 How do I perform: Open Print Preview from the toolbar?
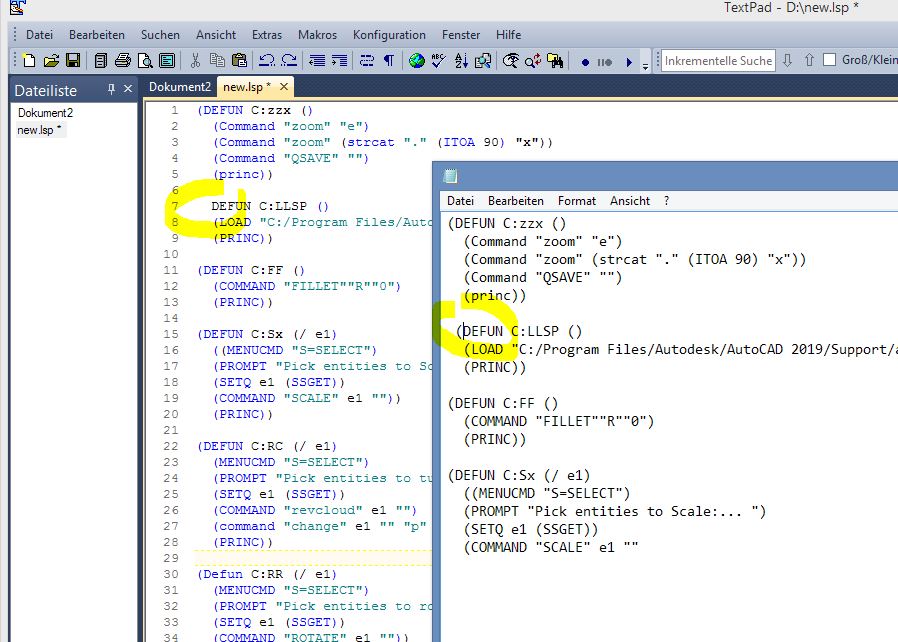coord(144,60)
